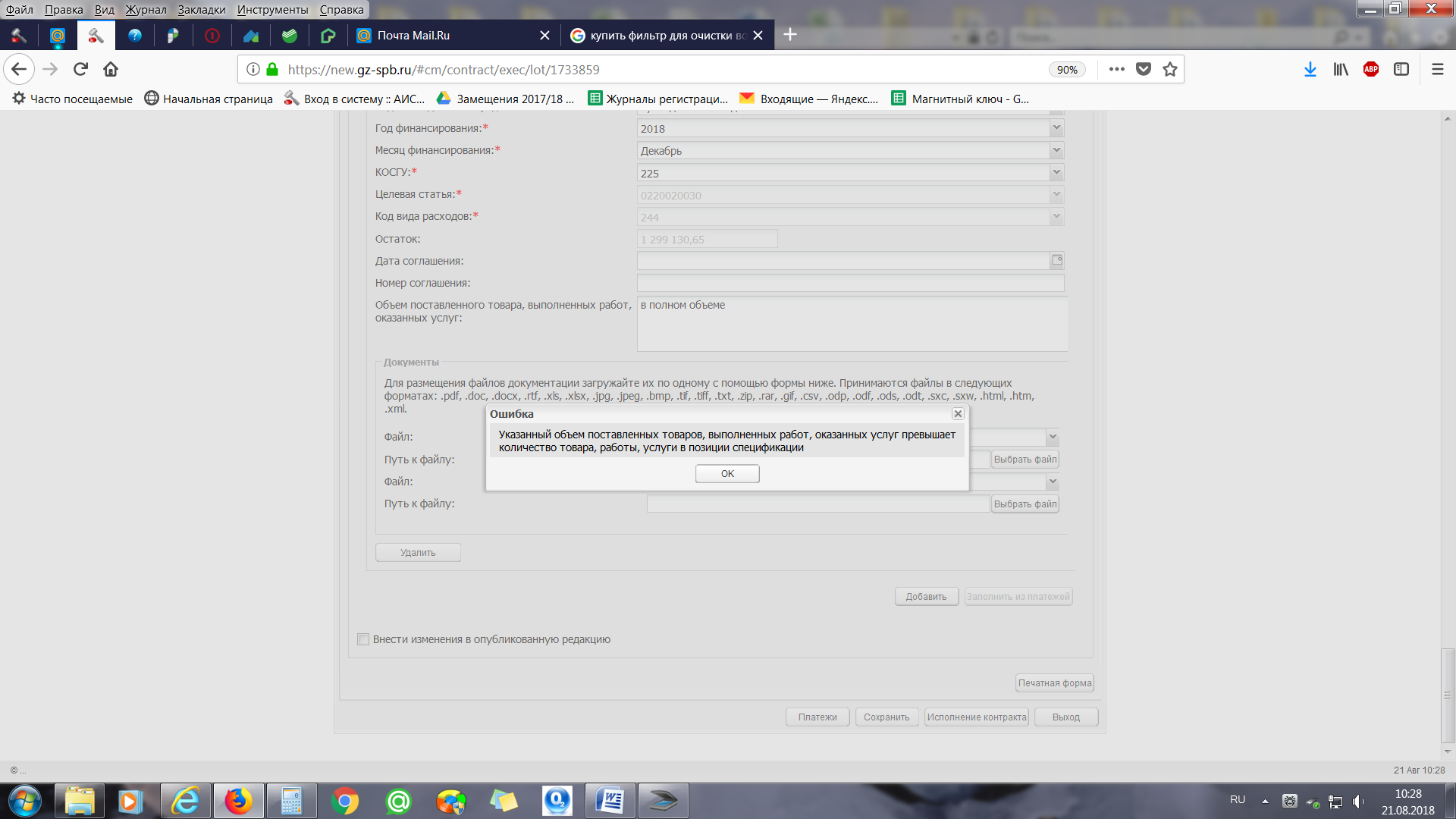Open the 'Месяц финансирования' dropdown list

tap(1056, 150)
